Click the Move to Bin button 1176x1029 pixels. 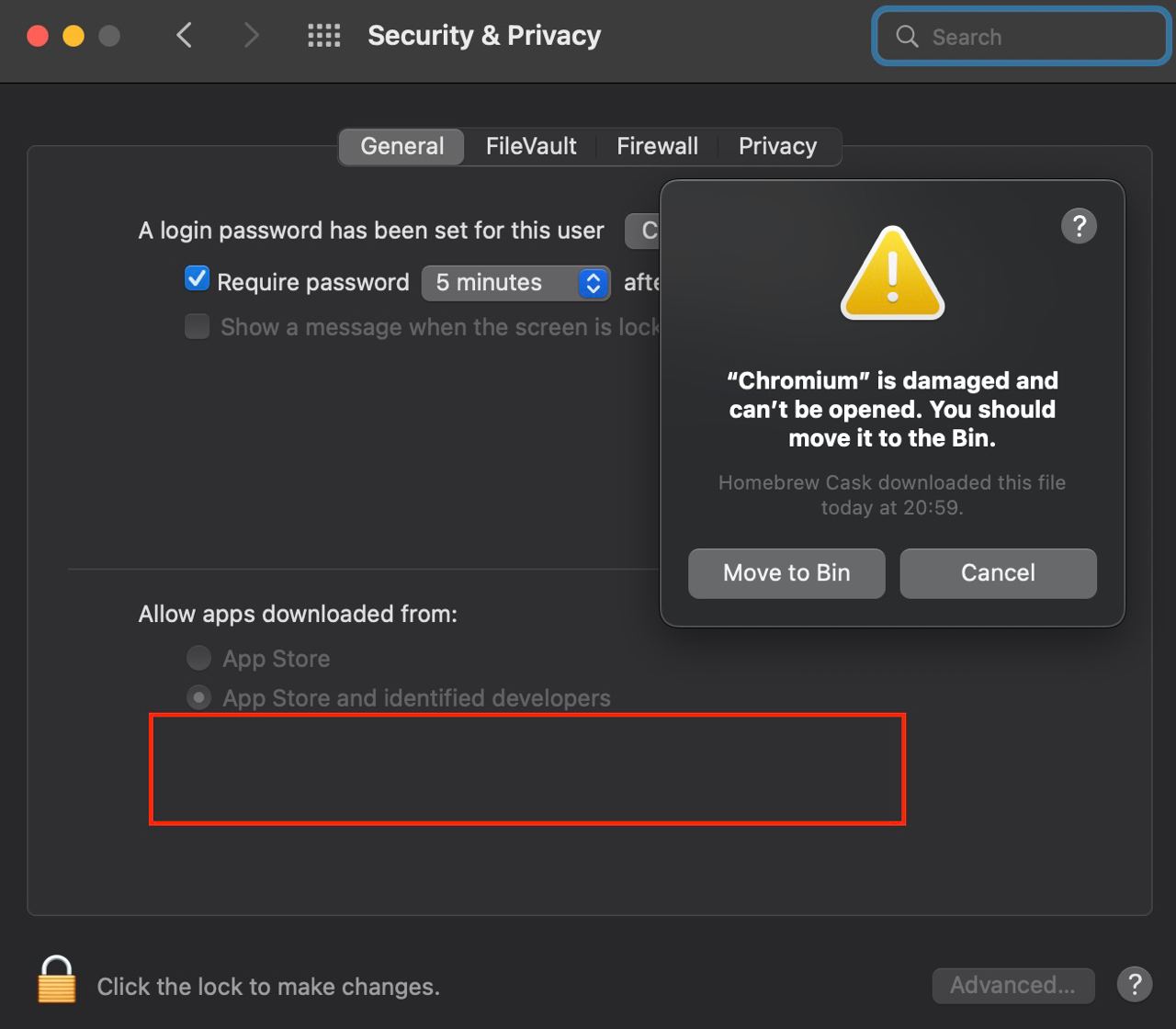[x=786, y=573]
